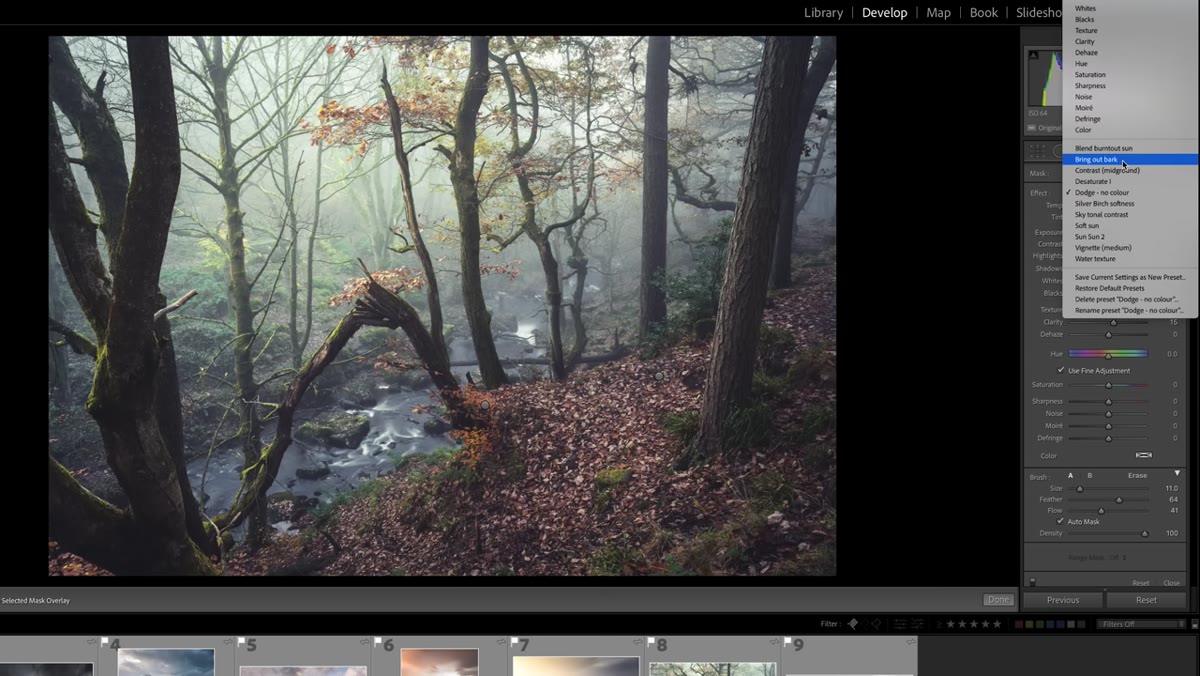Open the Book module
1200x676 pixels.
[x=984, y=12]
